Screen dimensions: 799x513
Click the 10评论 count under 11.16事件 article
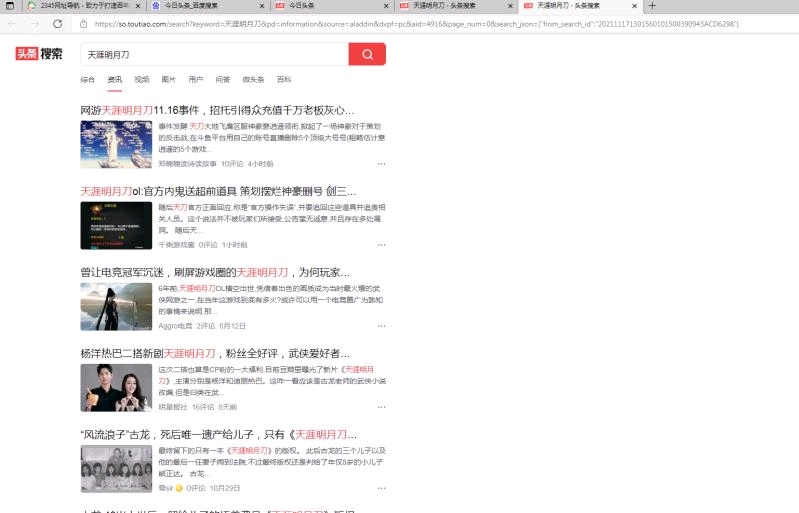click(x=232, y=164)
